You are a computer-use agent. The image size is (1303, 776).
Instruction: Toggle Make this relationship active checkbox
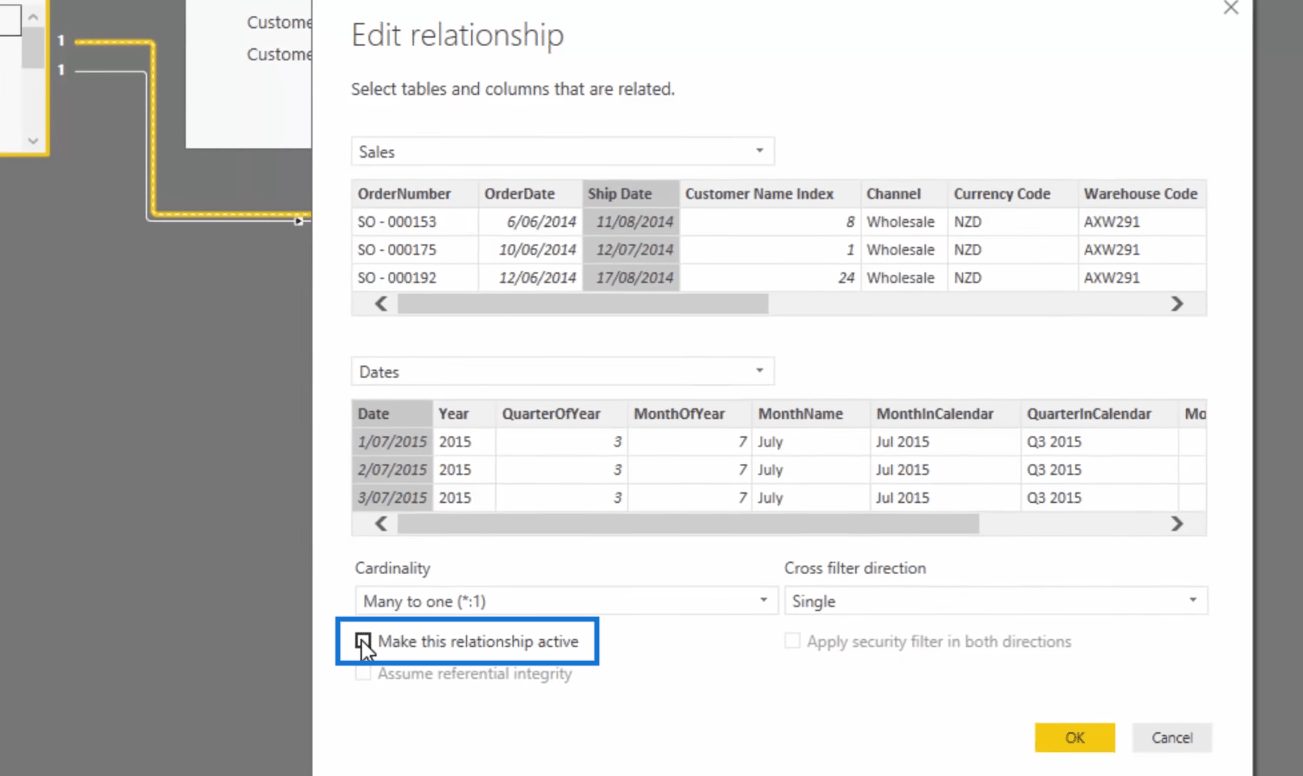coord(363,642)
